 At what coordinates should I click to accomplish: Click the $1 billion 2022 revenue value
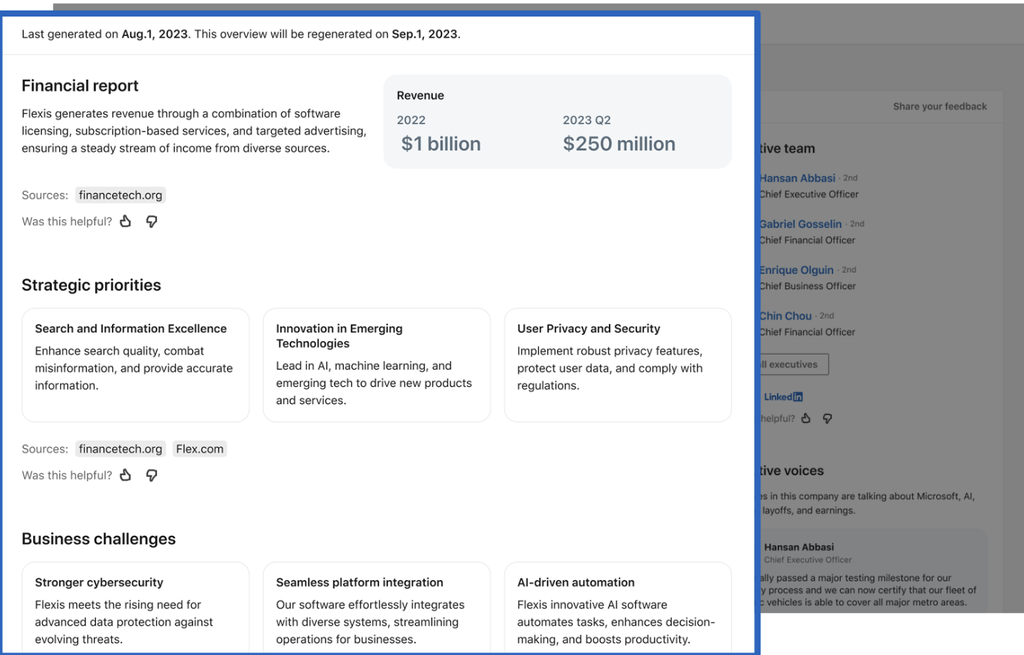click(x=441, y=144)
